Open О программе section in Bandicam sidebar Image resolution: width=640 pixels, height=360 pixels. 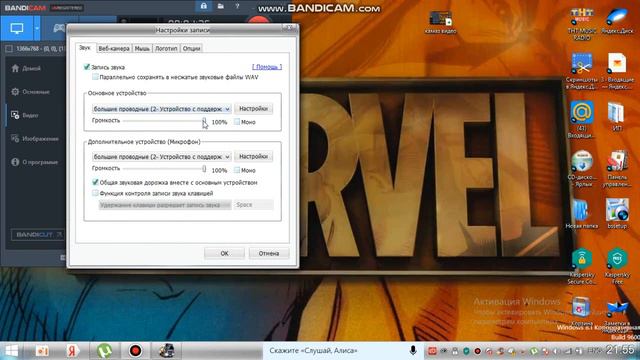pyautogui.click(x=34, y=162)
